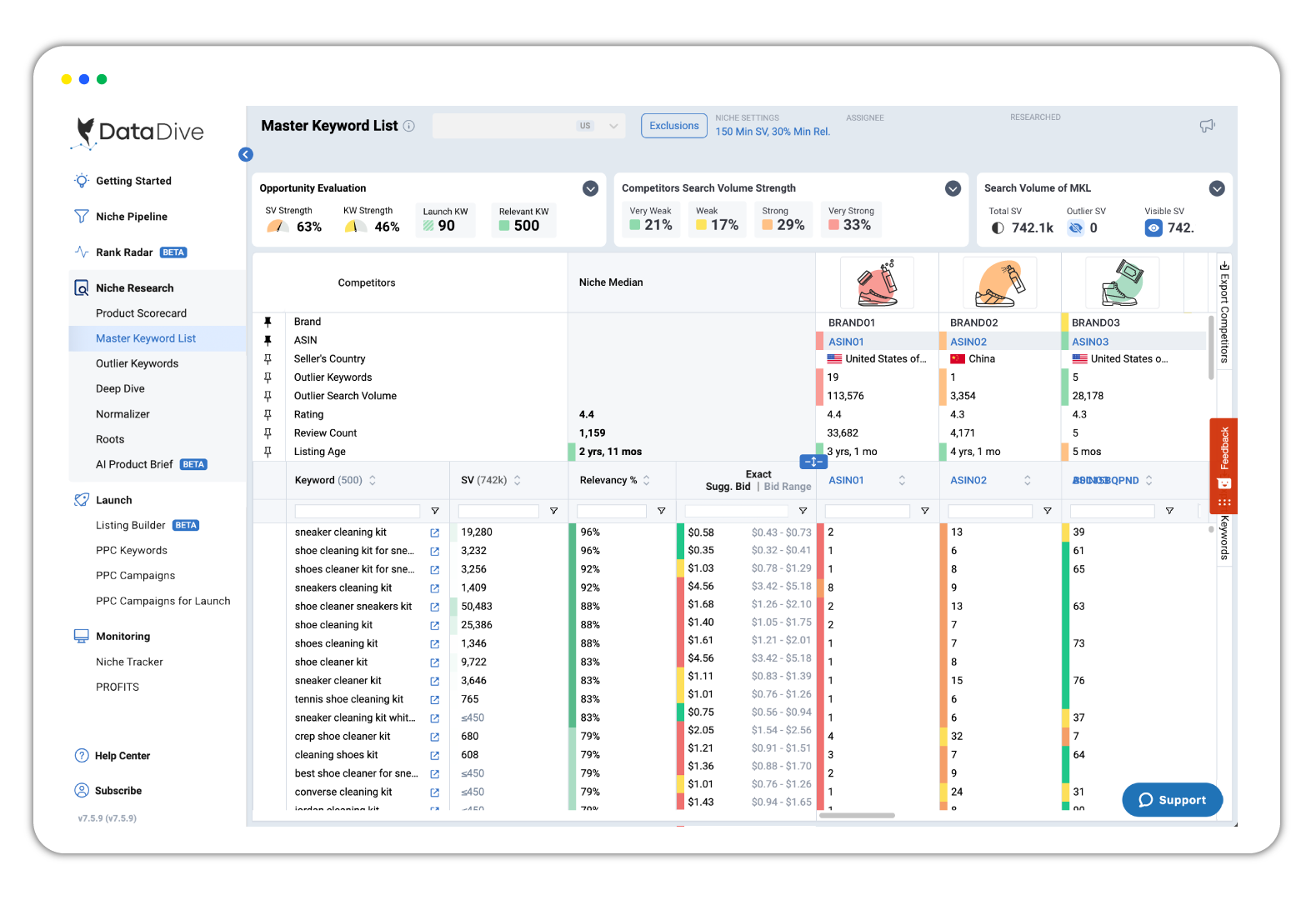Toggle pin on Seller's Country row
Viewport: 1316px width, 900px height.
(268, 358)
